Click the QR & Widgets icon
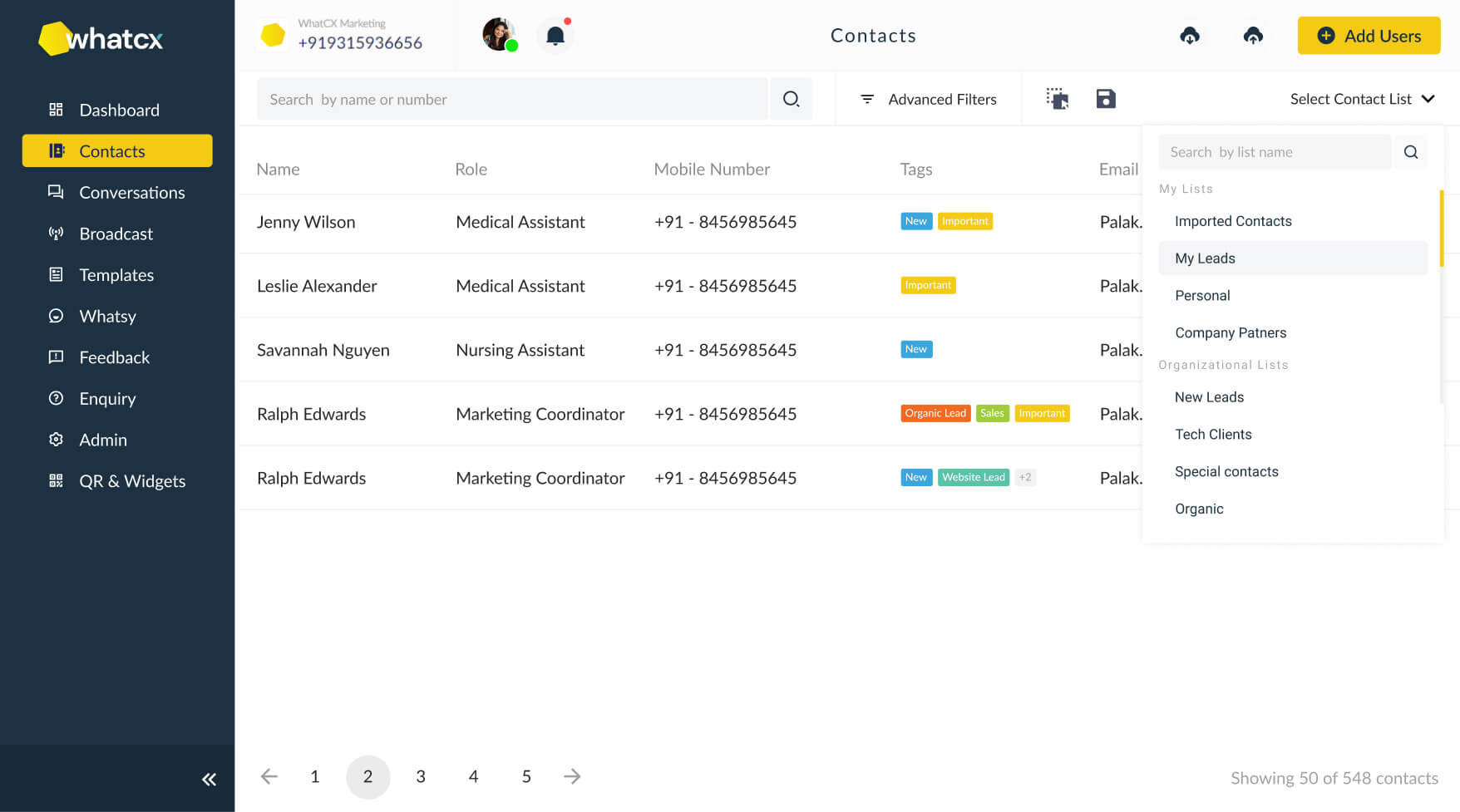 point(56,480)
